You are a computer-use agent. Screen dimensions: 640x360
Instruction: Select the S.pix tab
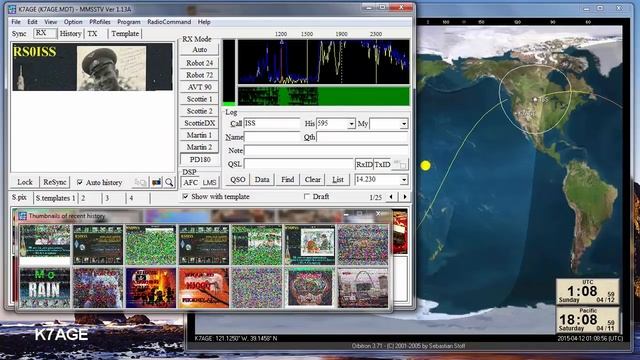pyautogui.click(x=19, y=198)
